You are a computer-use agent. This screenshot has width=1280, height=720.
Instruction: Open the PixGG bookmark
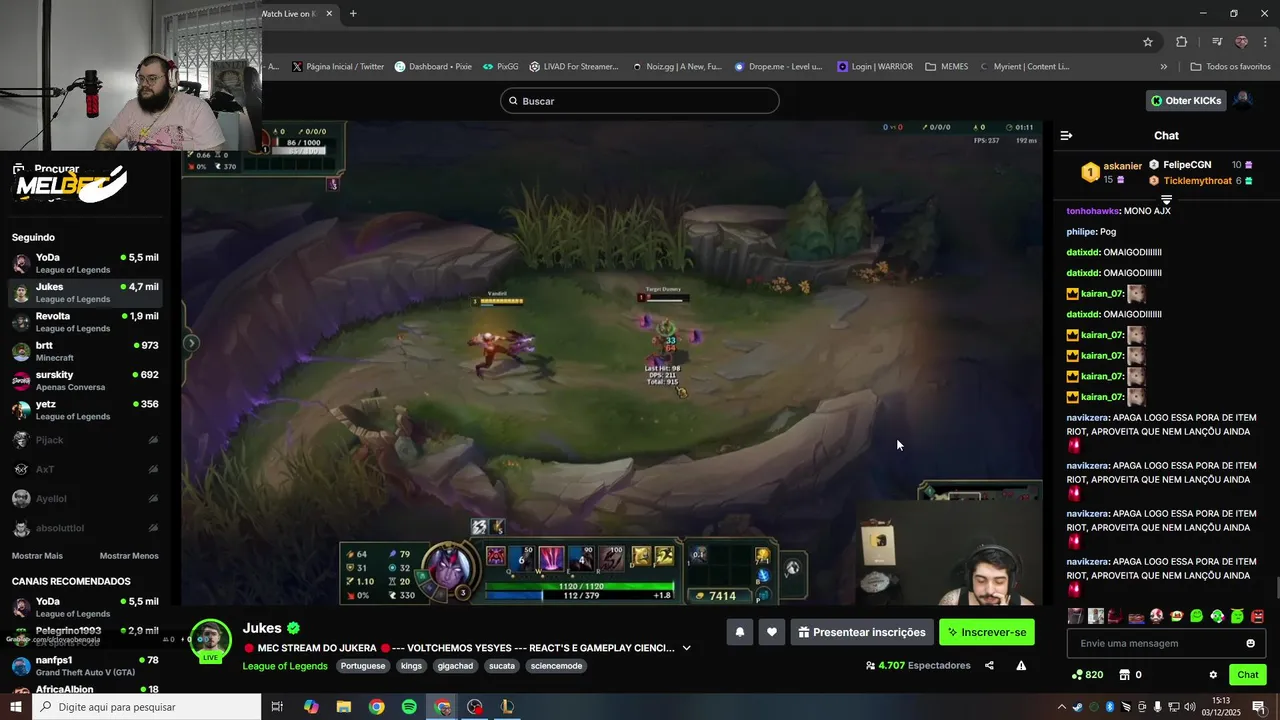pyautogui.click(x=501, y=67)
